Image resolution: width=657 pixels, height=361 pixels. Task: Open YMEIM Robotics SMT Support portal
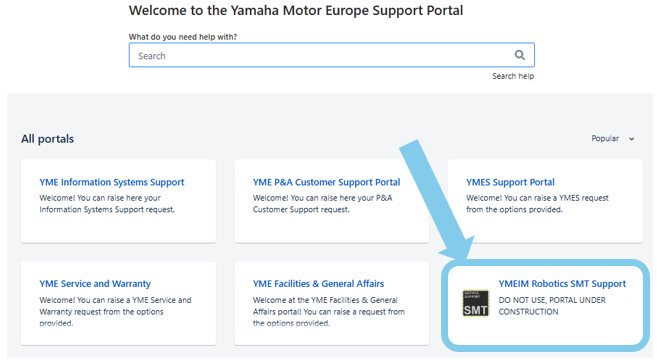pyautogui.click(x=562, y=284)
